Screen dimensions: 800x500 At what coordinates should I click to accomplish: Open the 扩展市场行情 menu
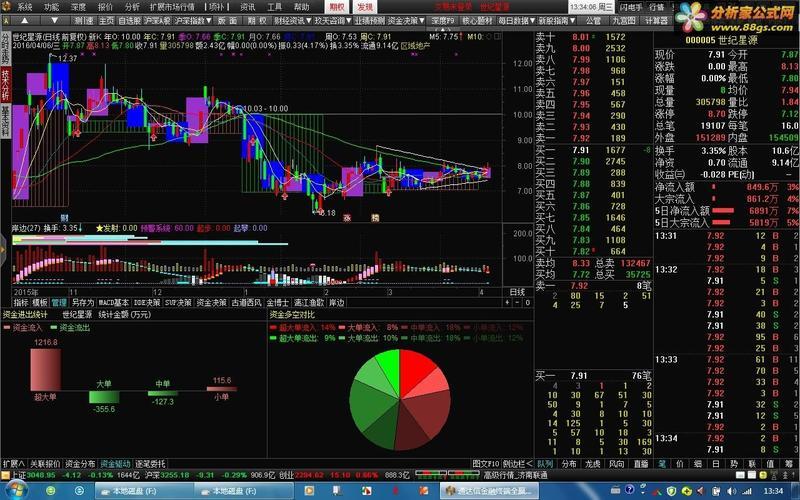[x=172, y=7]
